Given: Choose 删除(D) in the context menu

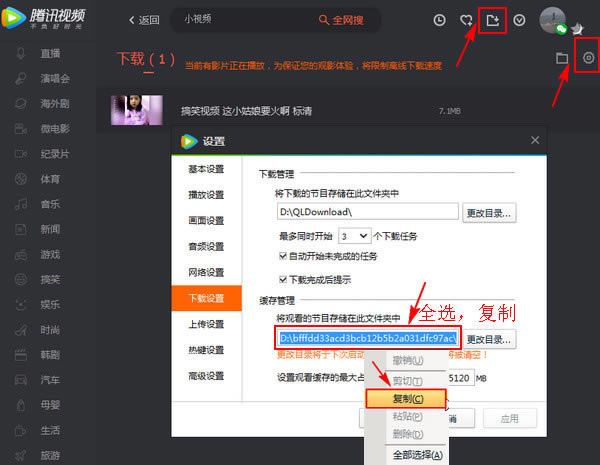Looking at the screenshot, I should coord(408,434).
